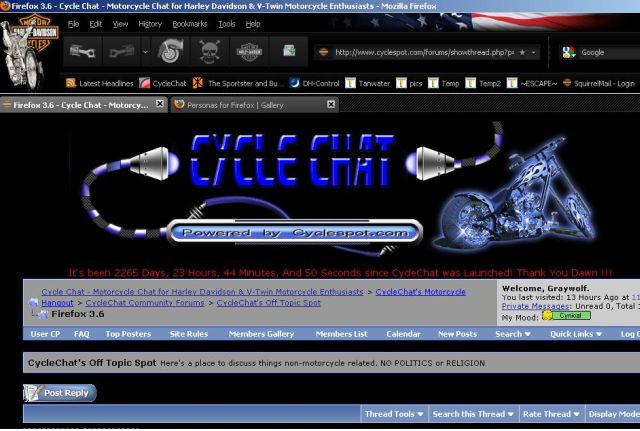Open the View menu
The image size is (640, 431).
coord(120,24)
